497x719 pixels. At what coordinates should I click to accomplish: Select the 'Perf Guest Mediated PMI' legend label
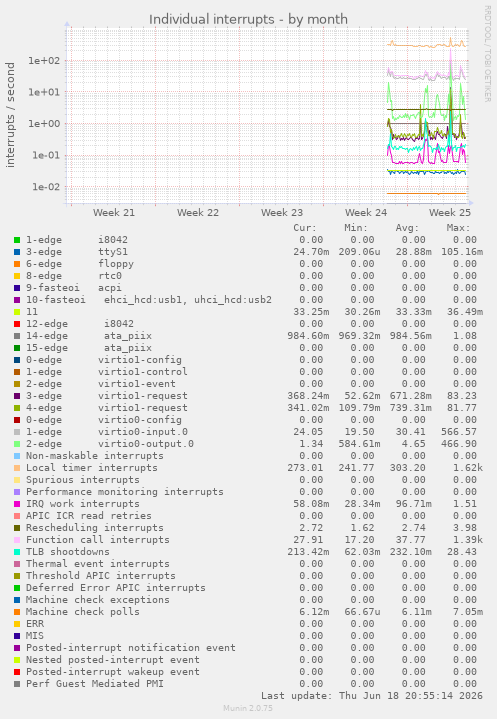click(95, 684)
